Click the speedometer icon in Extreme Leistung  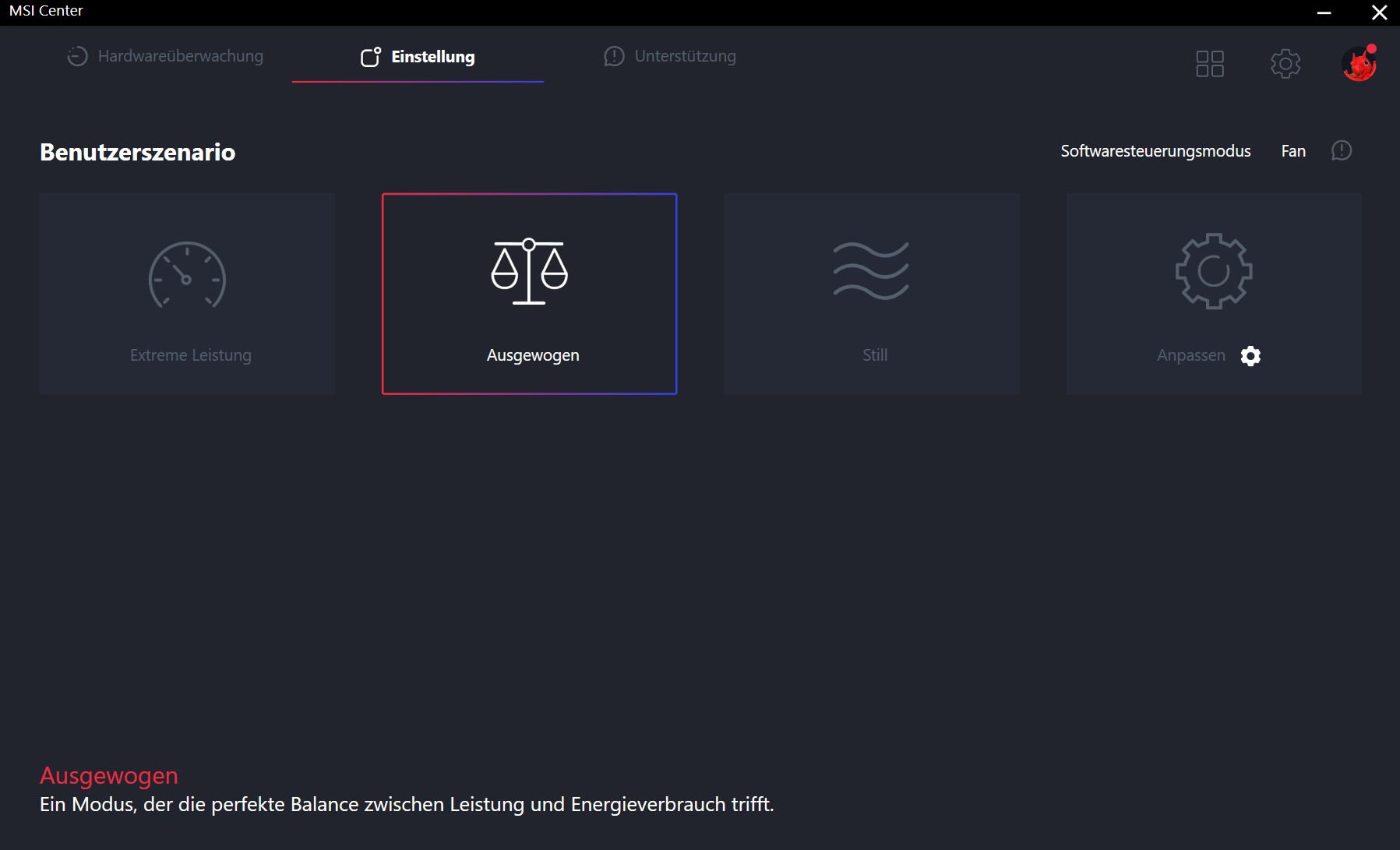pos(187,275)
